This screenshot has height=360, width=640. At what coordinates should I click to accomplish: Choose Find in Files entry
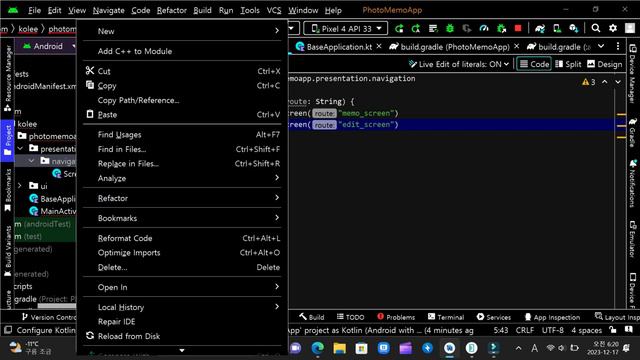pyautogui.click(x=182, y=149)
